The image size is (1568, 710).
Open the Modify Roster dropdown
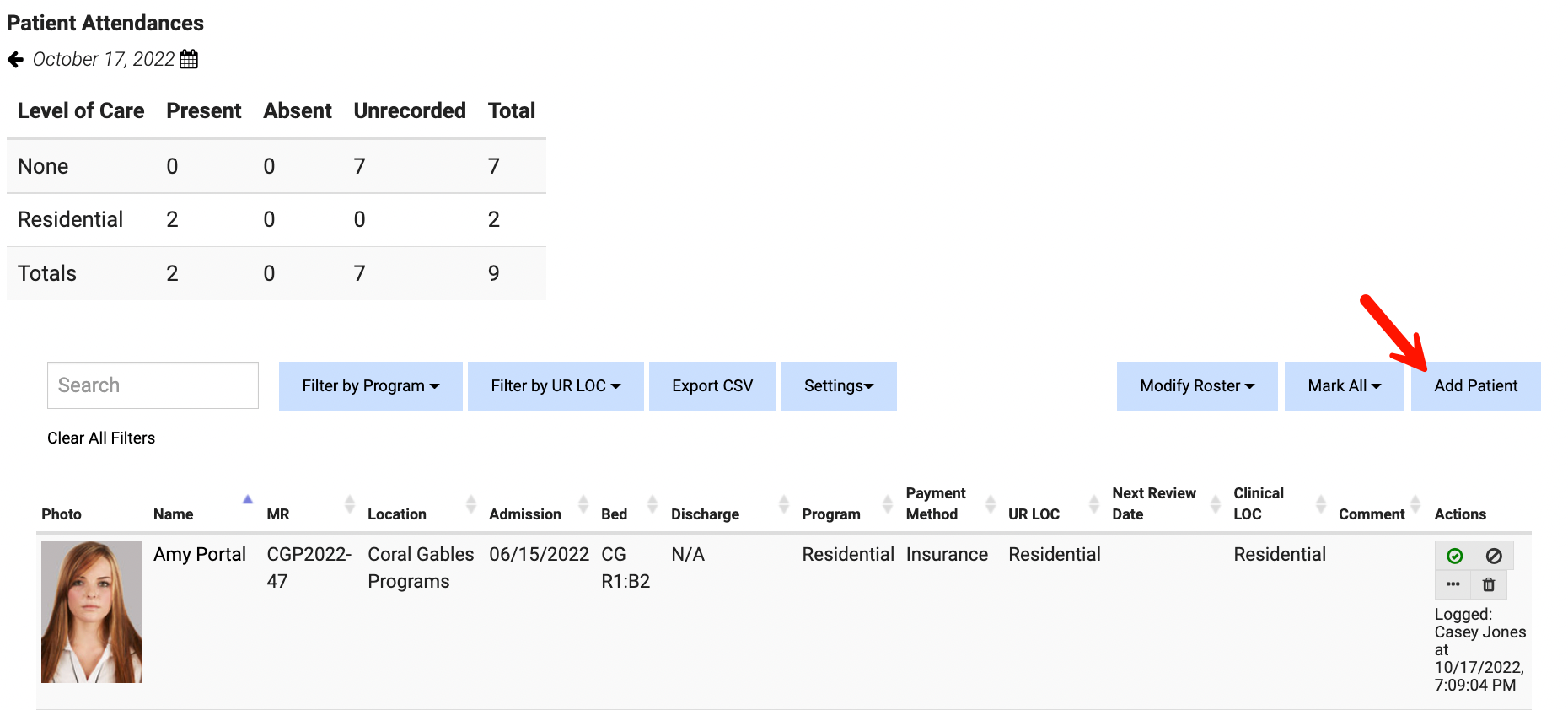1196,386
